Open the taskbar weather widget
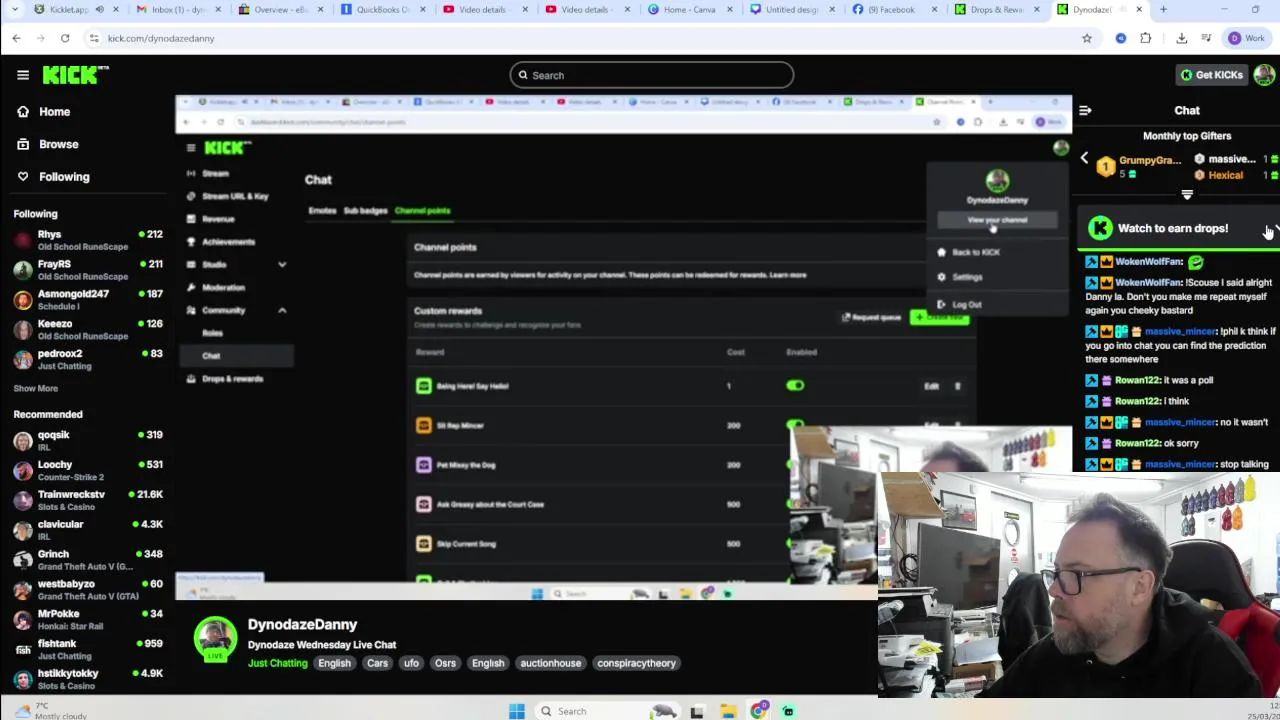Screen dimensions: 1280x720 (x=52, y=711)
